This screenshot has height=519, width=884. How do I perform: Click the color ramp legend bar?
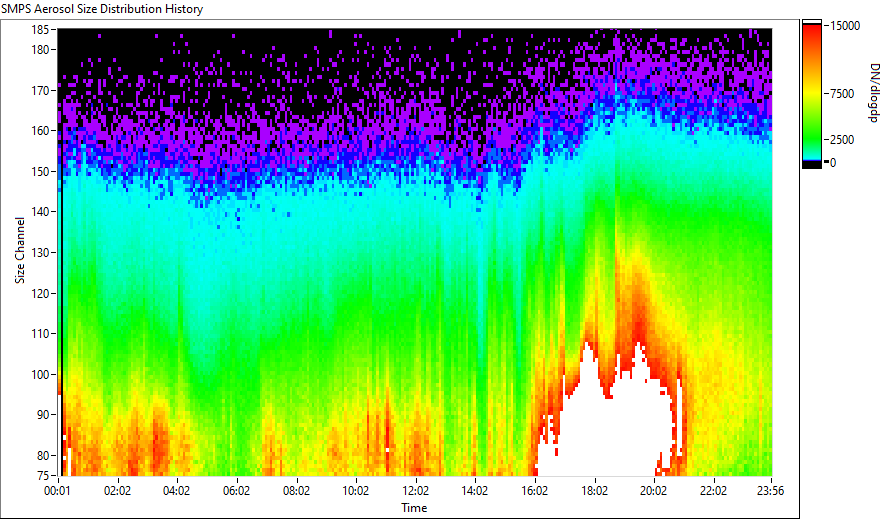(812, 94)
